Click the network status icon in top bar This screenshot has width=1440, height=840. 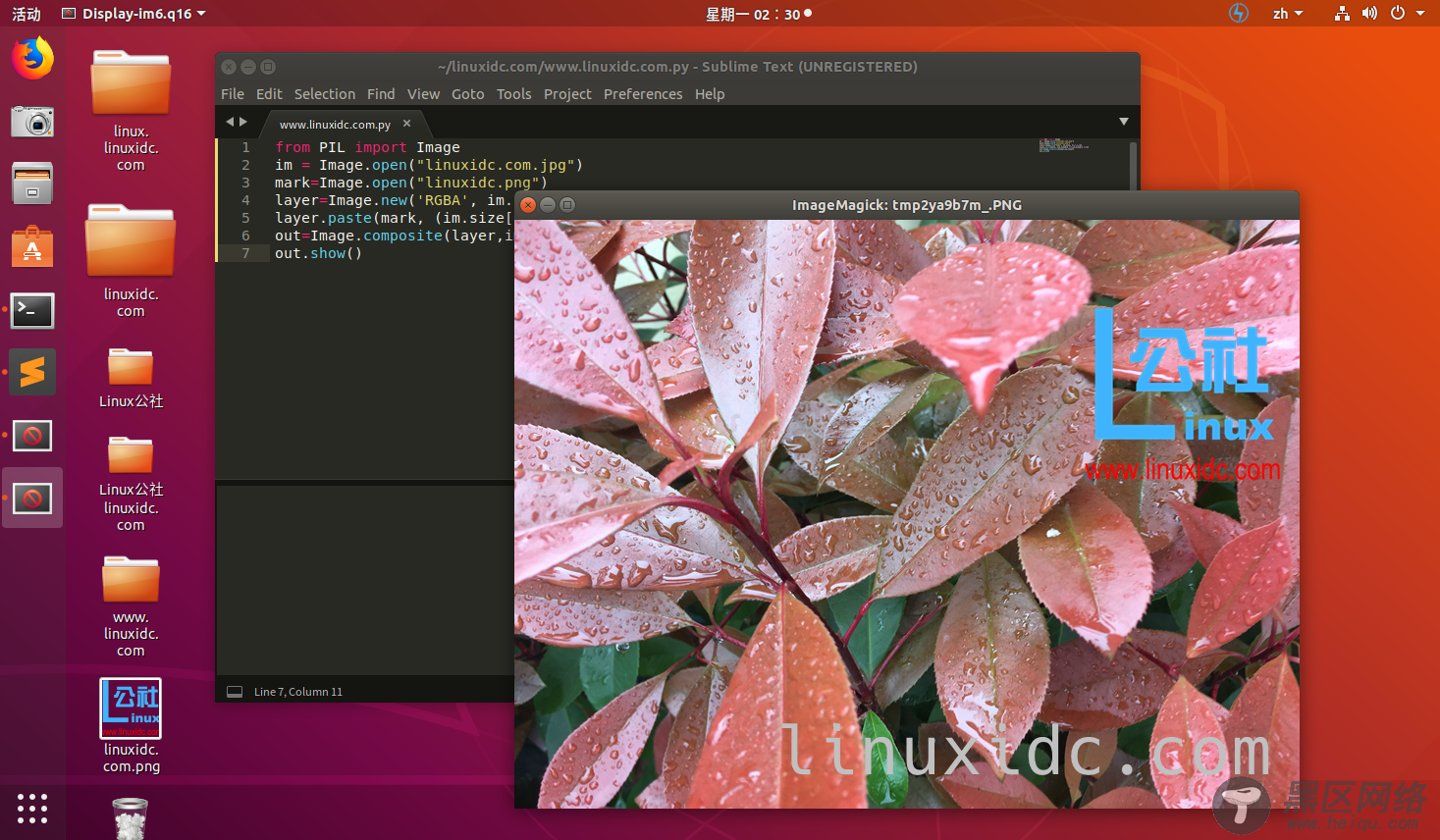coord(1342,14)
